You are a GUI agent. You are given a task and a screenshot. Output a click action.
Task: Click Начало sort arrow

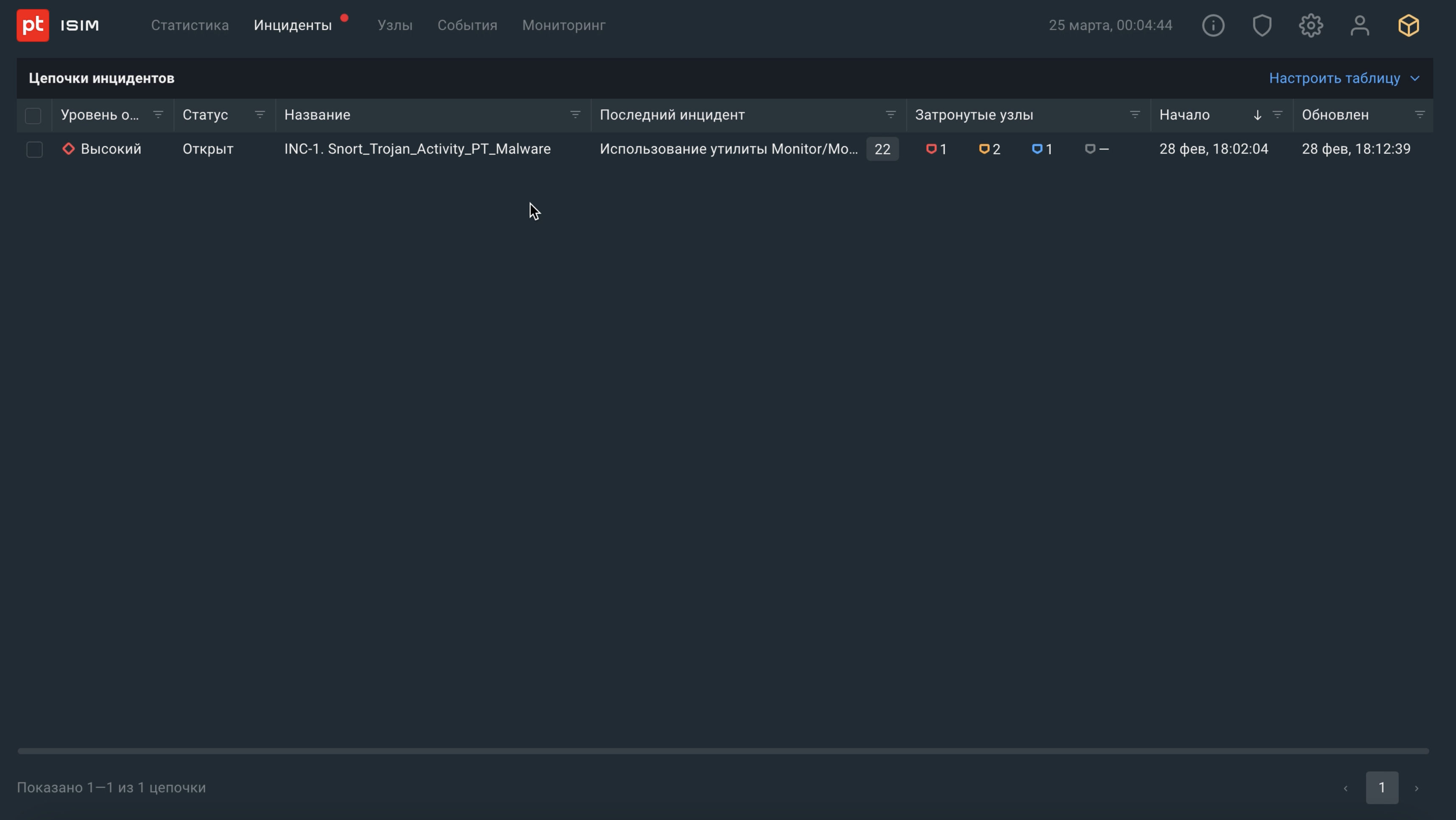click(x=1257, y=115)
